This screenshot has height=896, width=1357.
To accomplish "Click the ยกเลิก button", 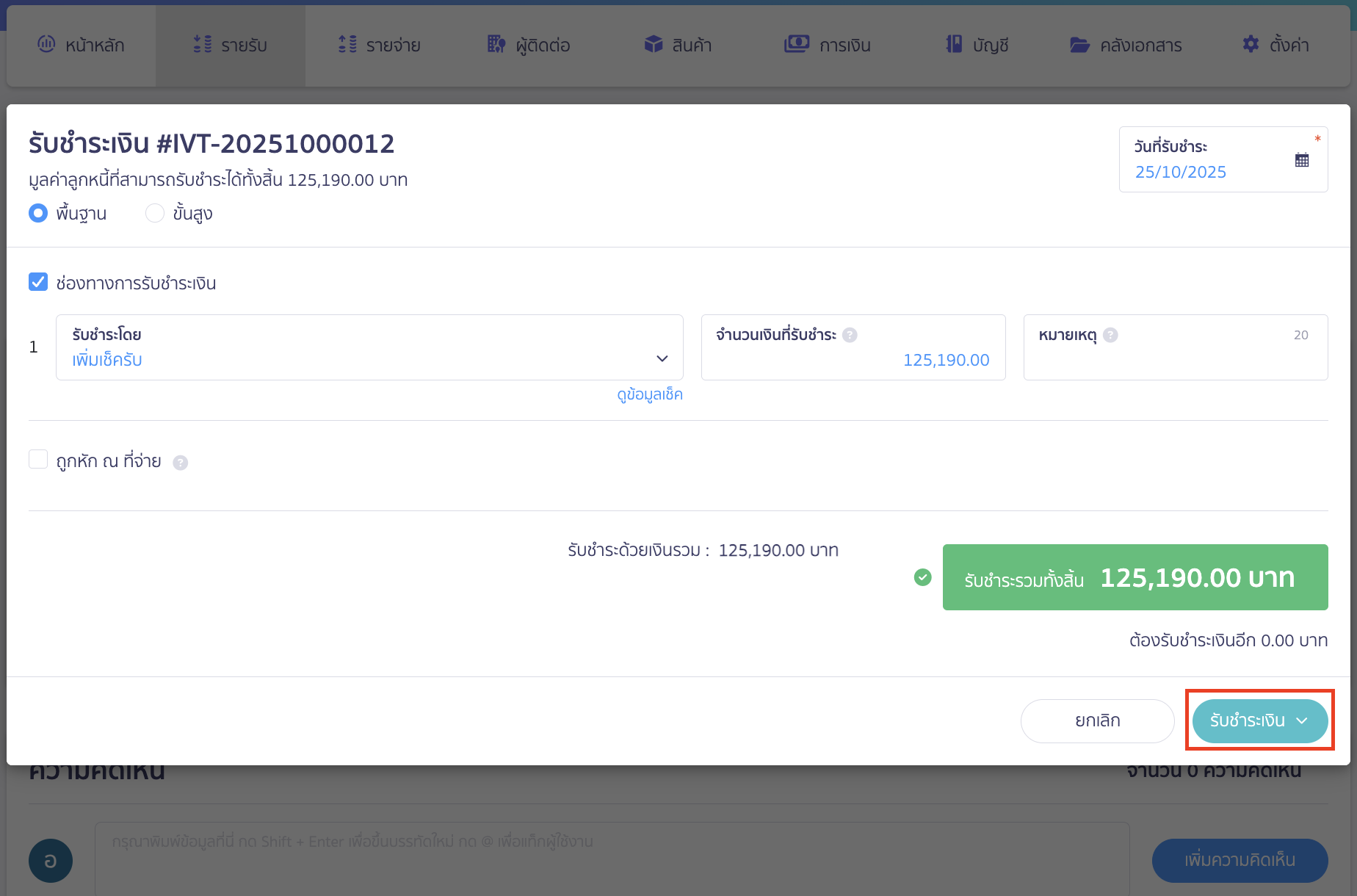I will (1097, 720).
